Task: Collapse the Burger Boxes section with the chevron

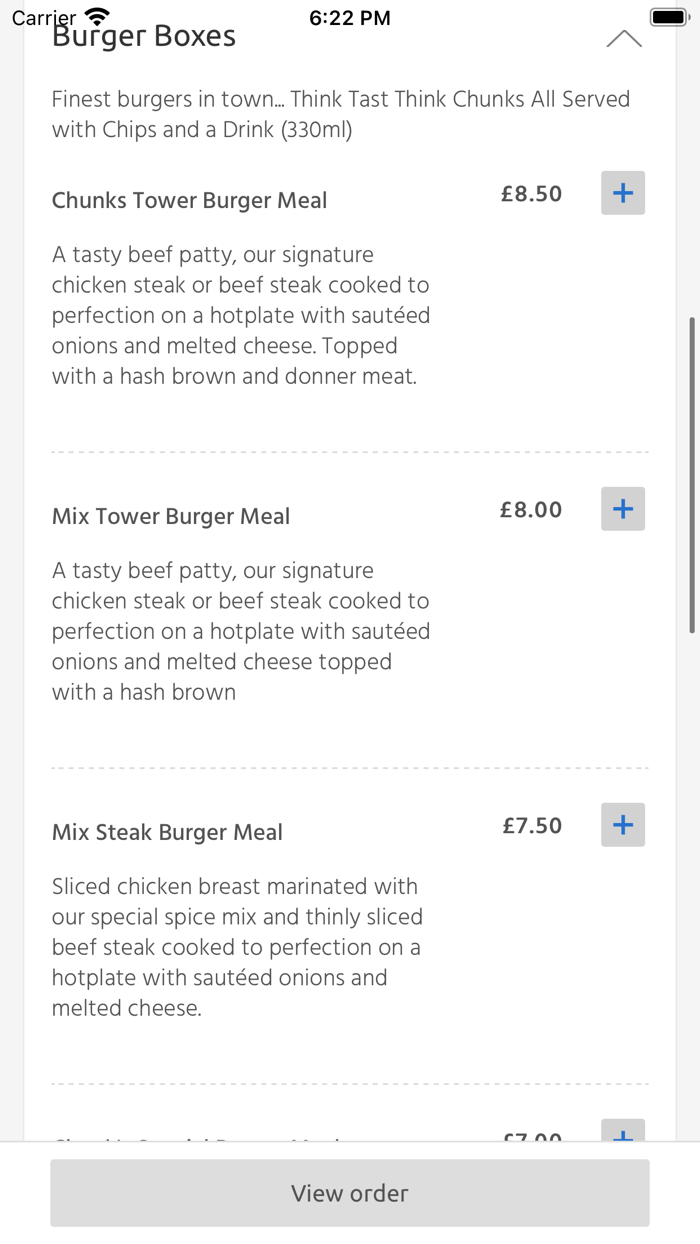Action: 623,37
